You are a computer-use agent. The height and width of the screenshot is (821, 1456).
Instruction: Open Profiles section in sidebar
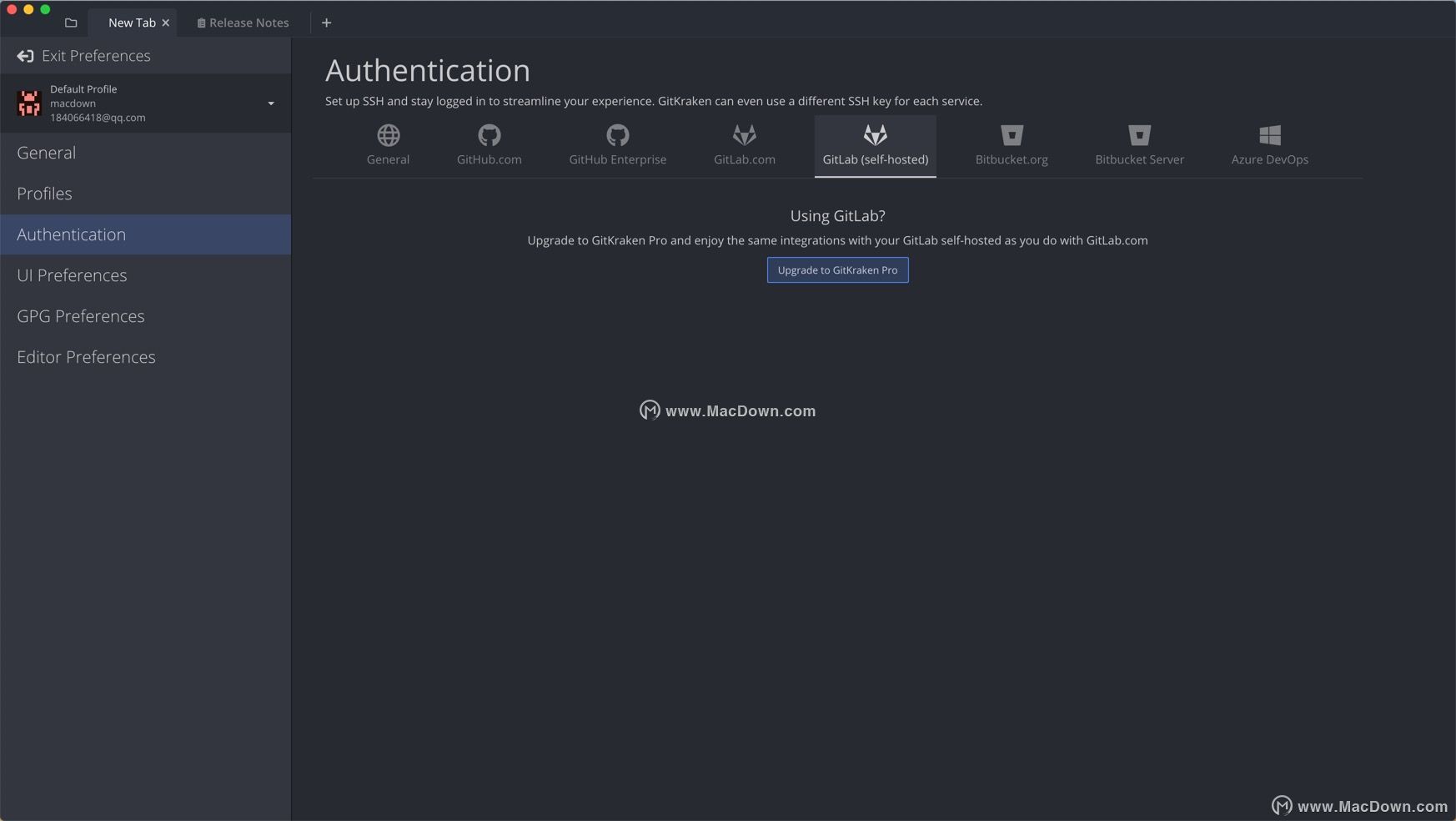coord(145,194)
